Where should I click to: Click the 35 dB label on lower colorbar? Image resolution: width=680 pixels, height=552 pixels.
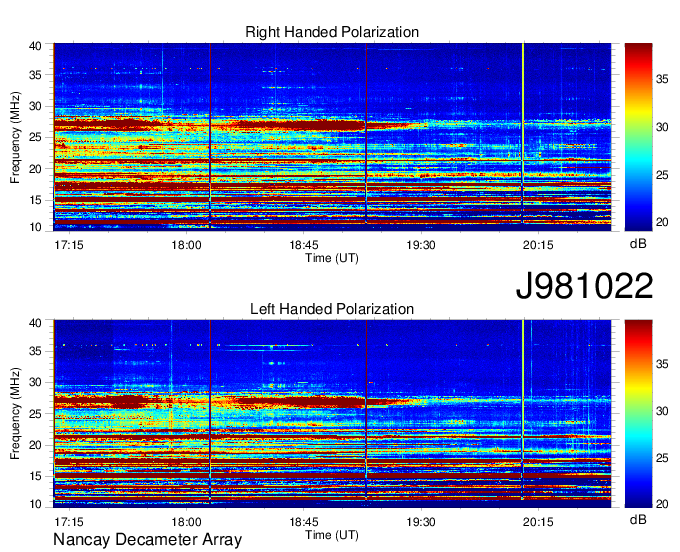pyautogui.click(x=662, y=364)
